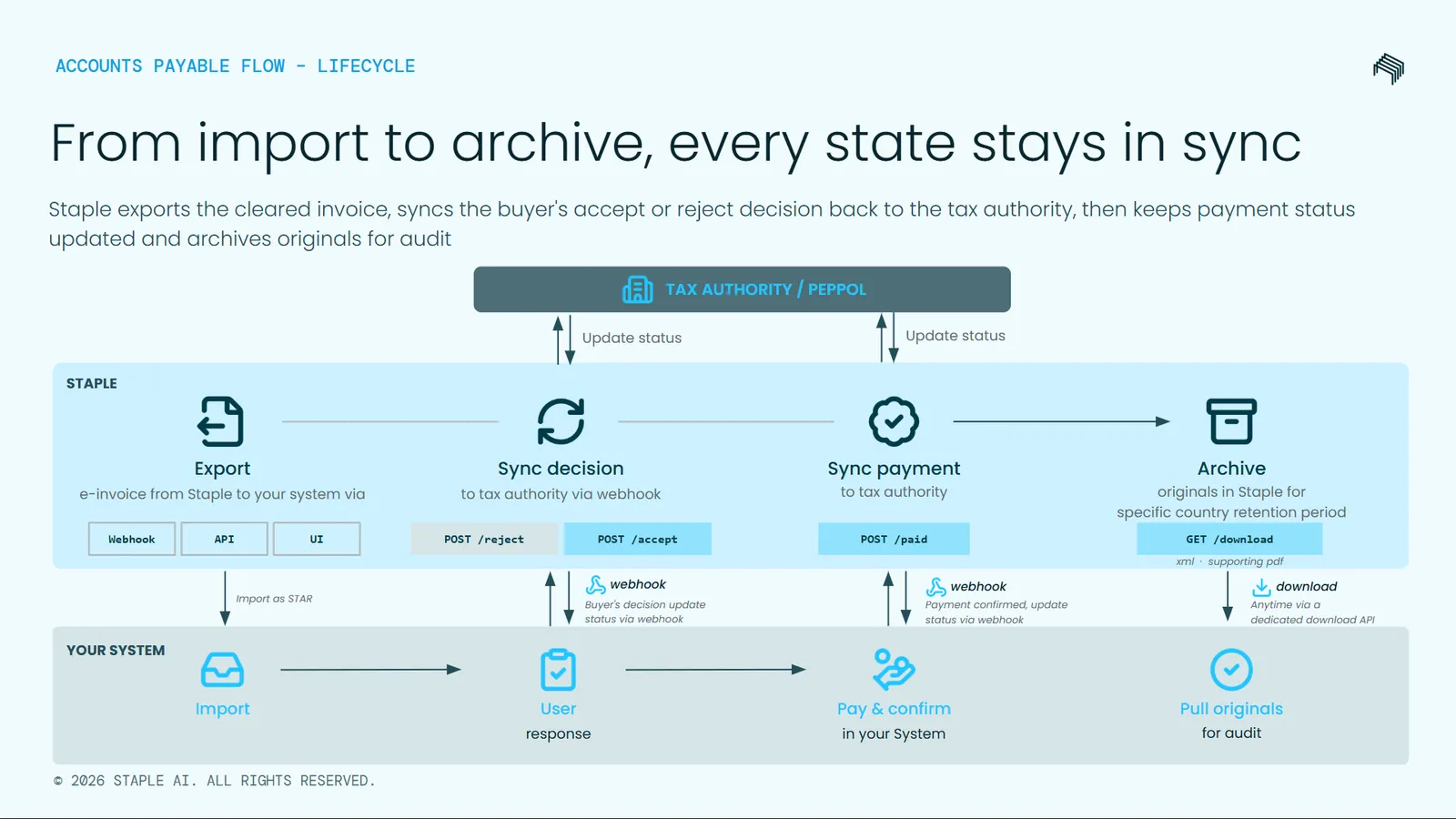The width and height of the screenshot is (1456, 819).
Task: Click the 'YOUR SYSTEM' section label
Action: [x=116, y=651]
